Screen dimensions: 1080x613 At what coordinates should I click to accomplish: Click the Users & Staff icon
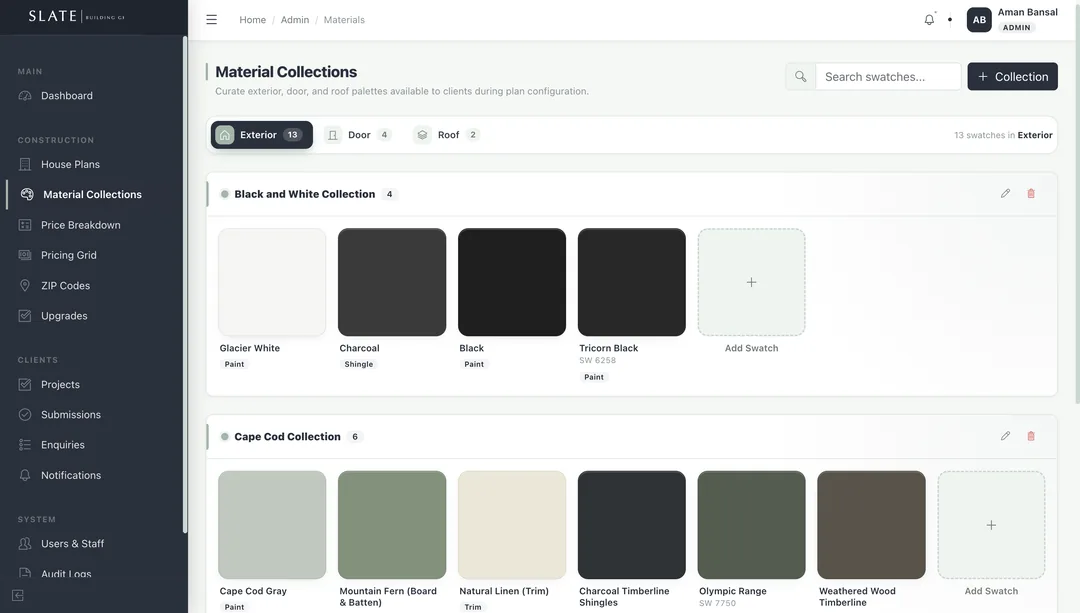click(25, 543)
